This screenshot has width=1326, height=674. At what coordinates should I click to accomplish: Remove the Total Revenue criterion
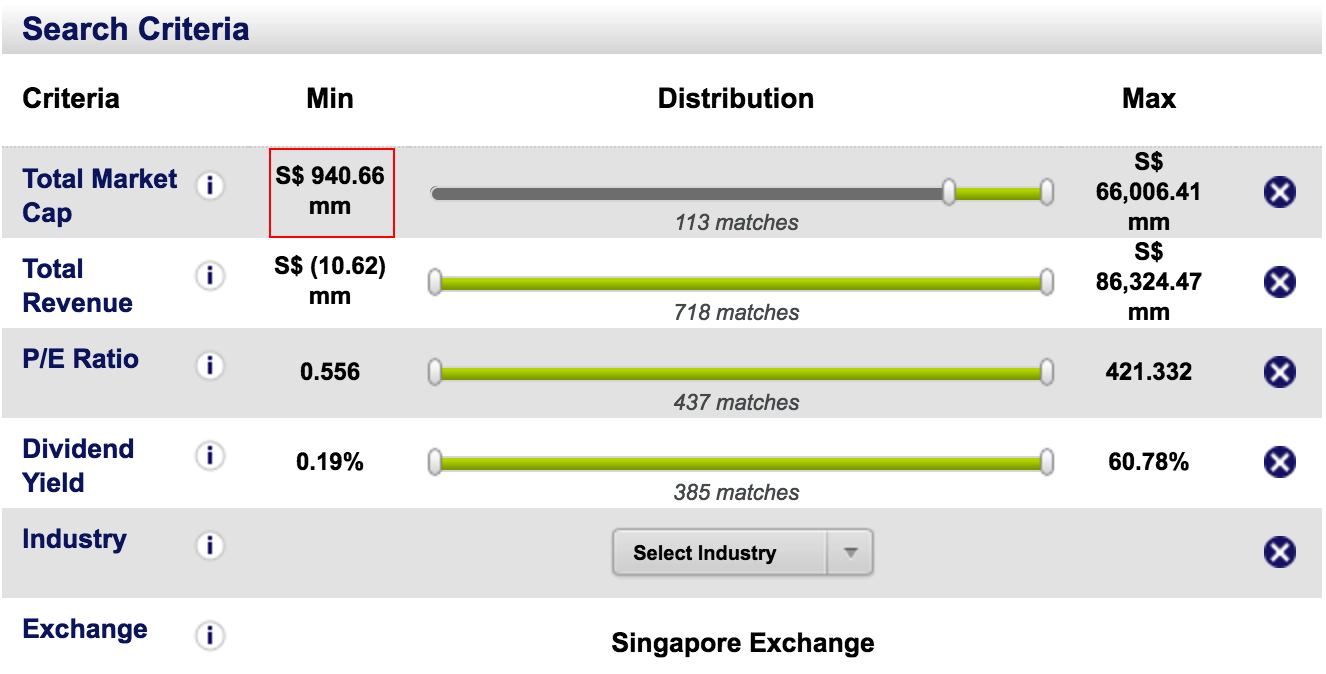pyautogui.click(x=1280, y=282)
